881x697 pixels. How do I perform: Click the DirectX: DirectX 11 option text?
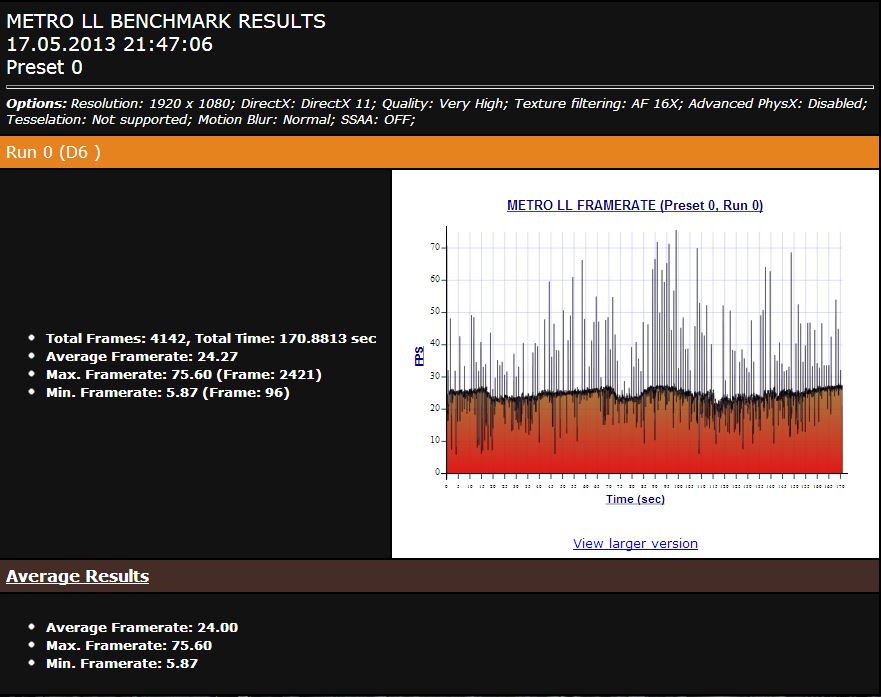click(307, 104)
